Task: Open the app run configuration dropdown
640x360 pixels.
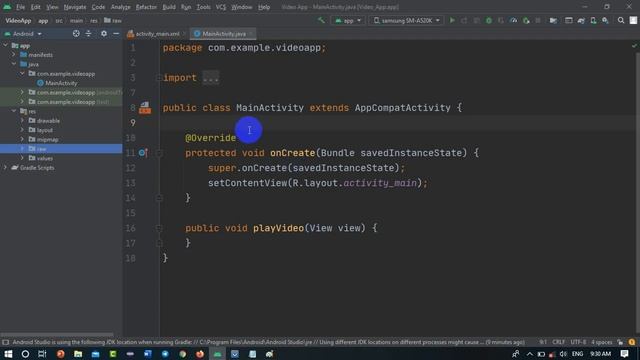Action: (x=348, y=20)
